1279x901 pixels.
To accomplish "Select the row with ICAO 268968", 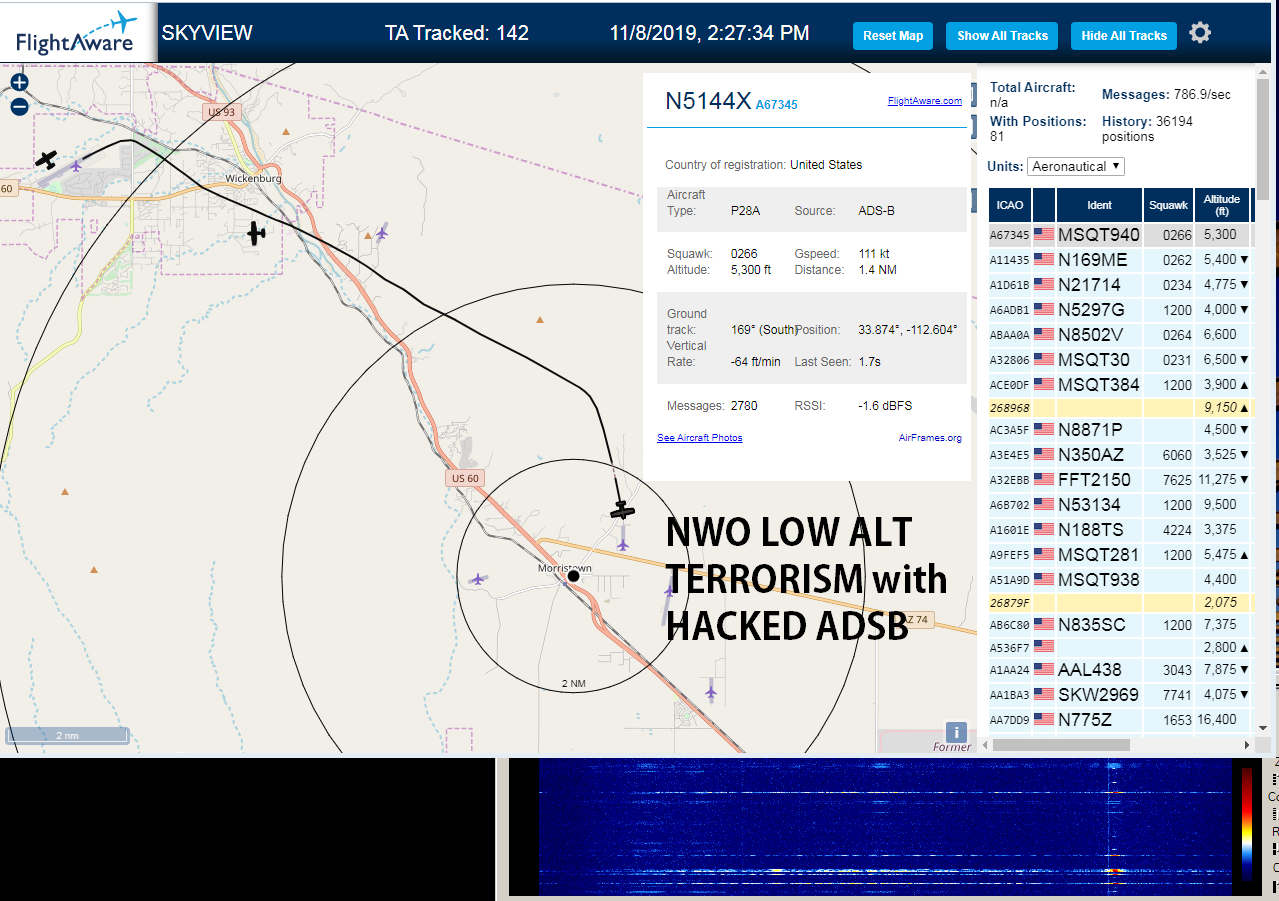I will 1120,408.
